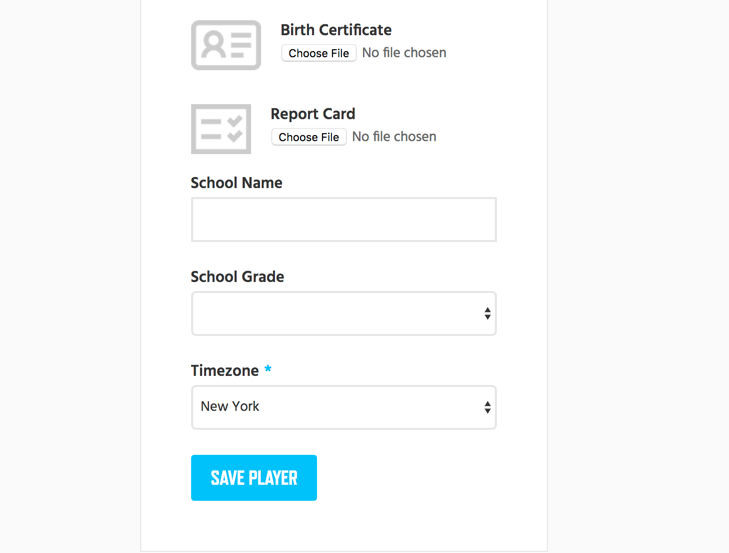Viewport: 729px width, 553px height.
Task: Save the player with the blue button
Action: 254,478
